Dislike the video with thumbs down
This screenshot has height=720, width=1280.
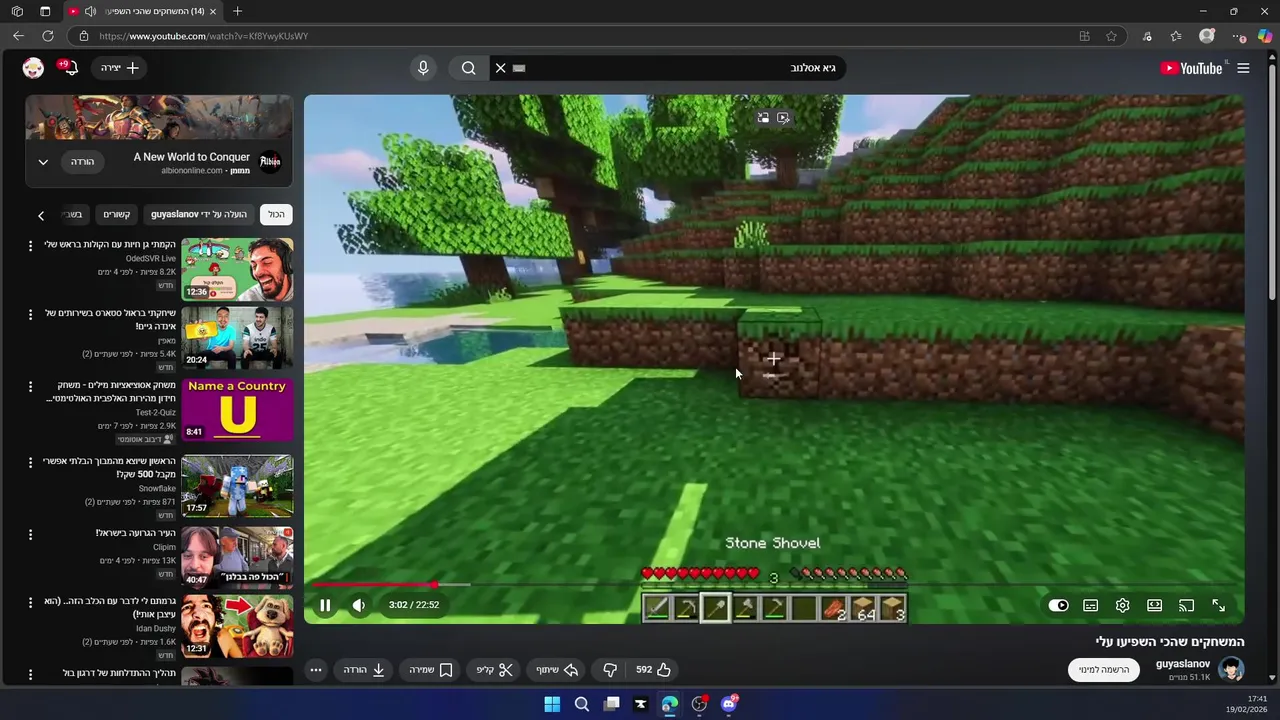[x=610, y=670]
